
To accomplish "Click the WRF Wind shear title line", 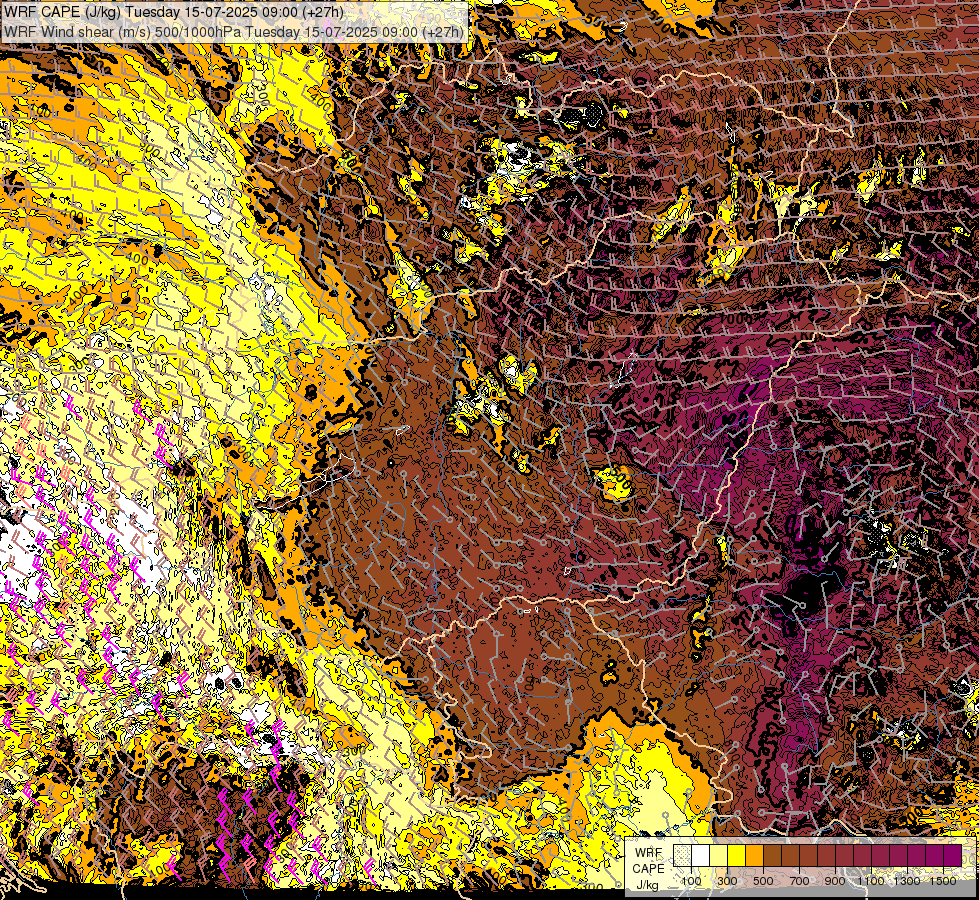I will (x=234, y=32).
